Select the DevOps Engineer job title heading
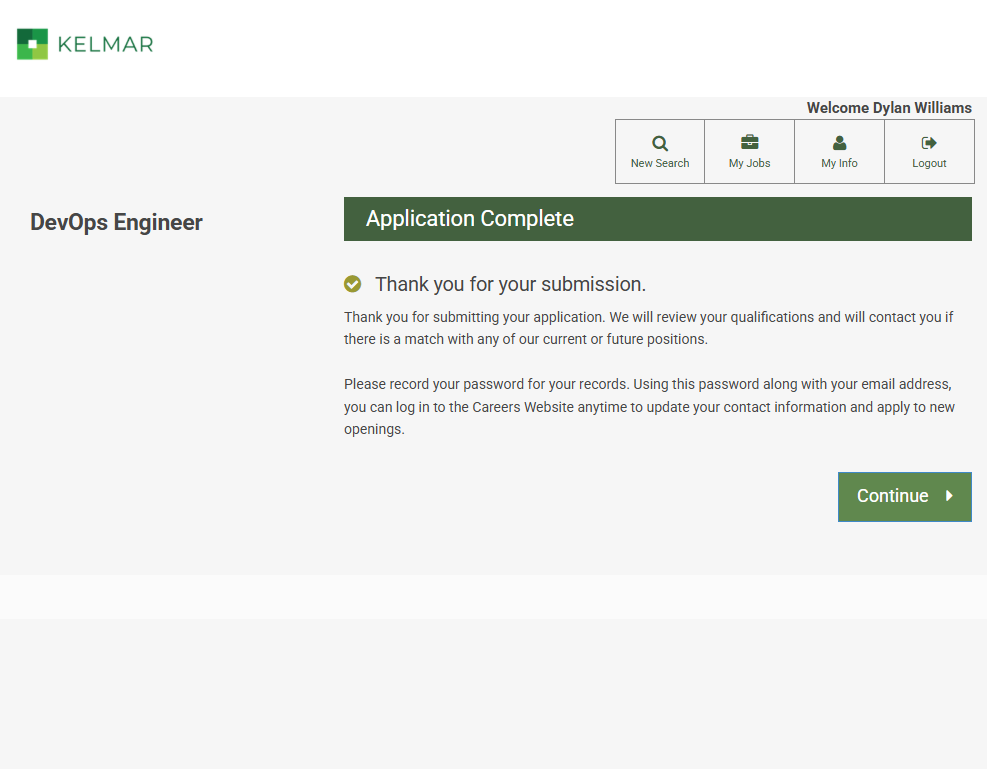Viewport: 987px width, 769px height. [116, 222]
